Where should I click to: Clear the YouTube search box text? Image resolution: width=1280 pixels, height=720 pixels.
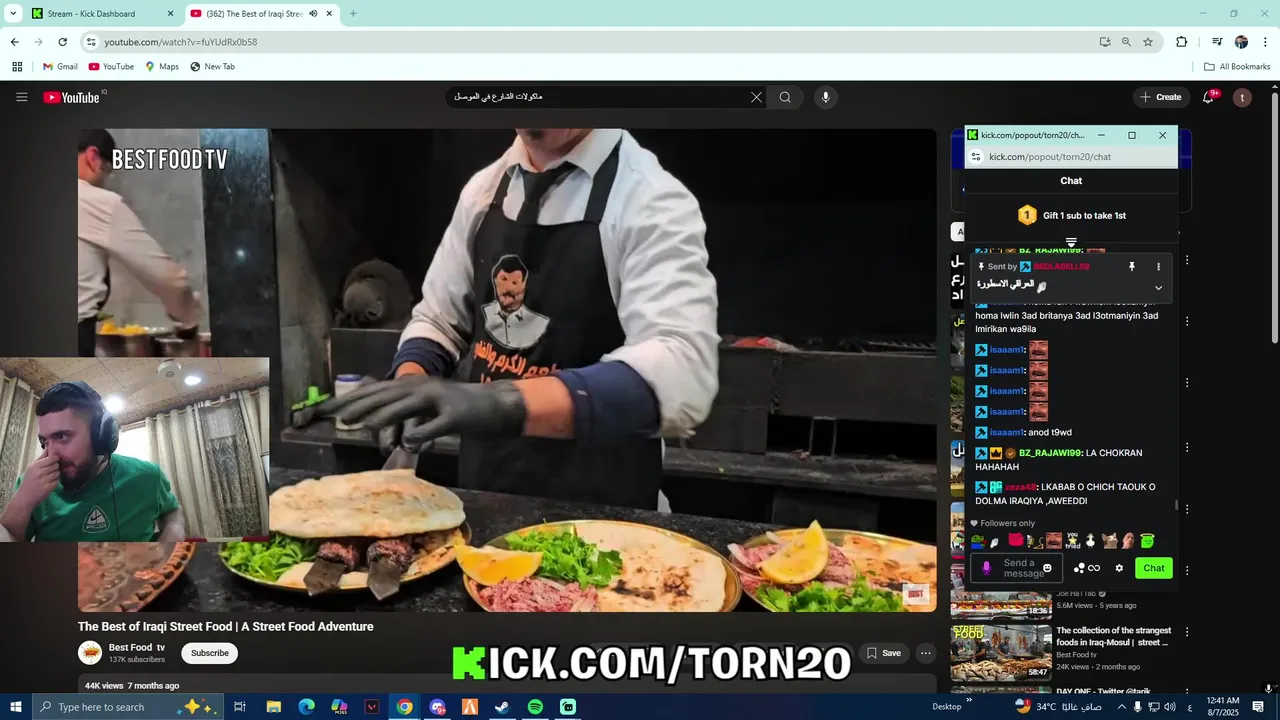tap(756, 97)
